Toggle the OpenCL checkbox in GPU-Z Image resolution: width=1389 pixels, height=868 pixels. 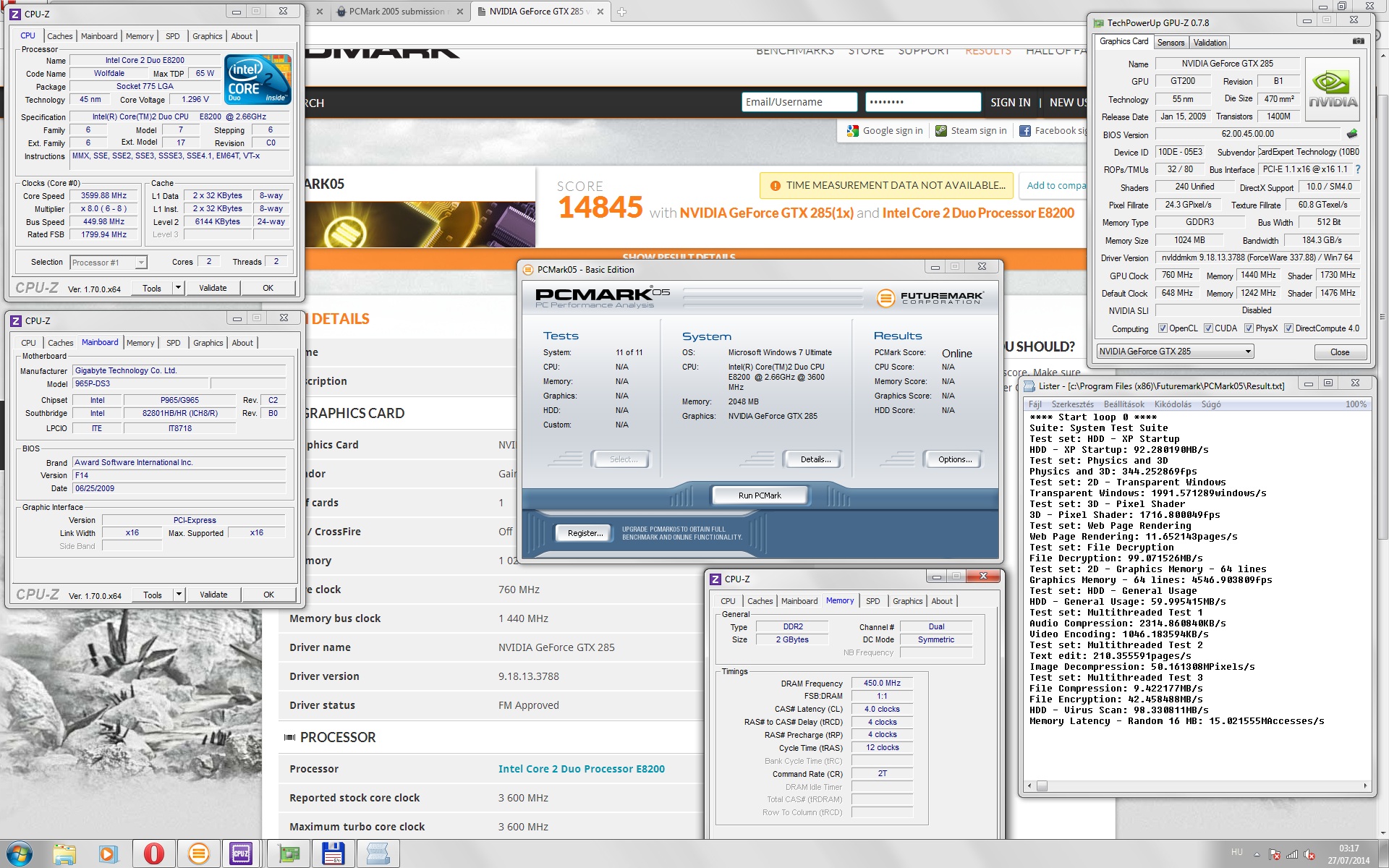click(x=1163, y=328)
